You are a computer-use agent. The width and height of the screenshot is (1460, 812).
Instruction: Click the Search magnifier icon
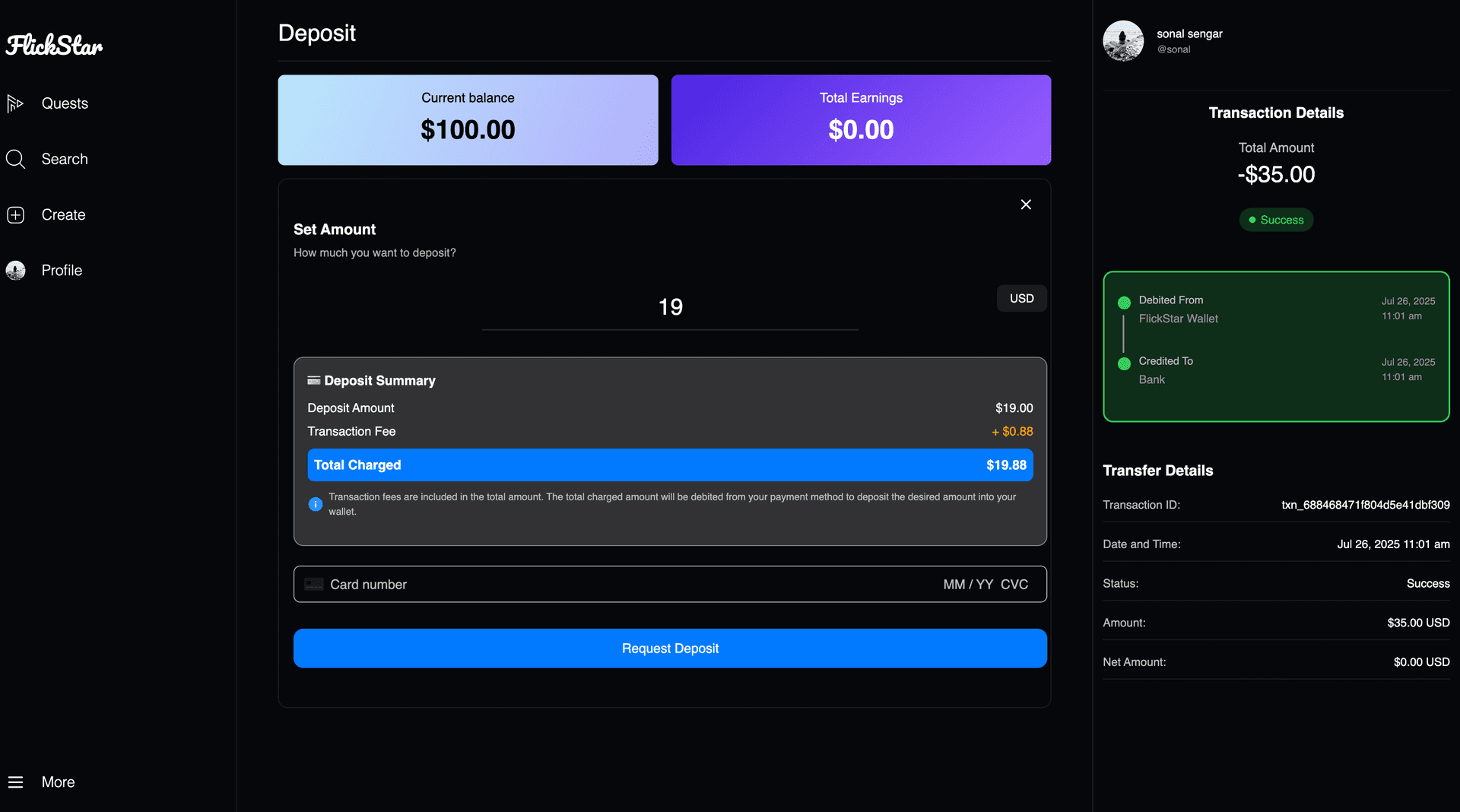[x=15, y=159]
